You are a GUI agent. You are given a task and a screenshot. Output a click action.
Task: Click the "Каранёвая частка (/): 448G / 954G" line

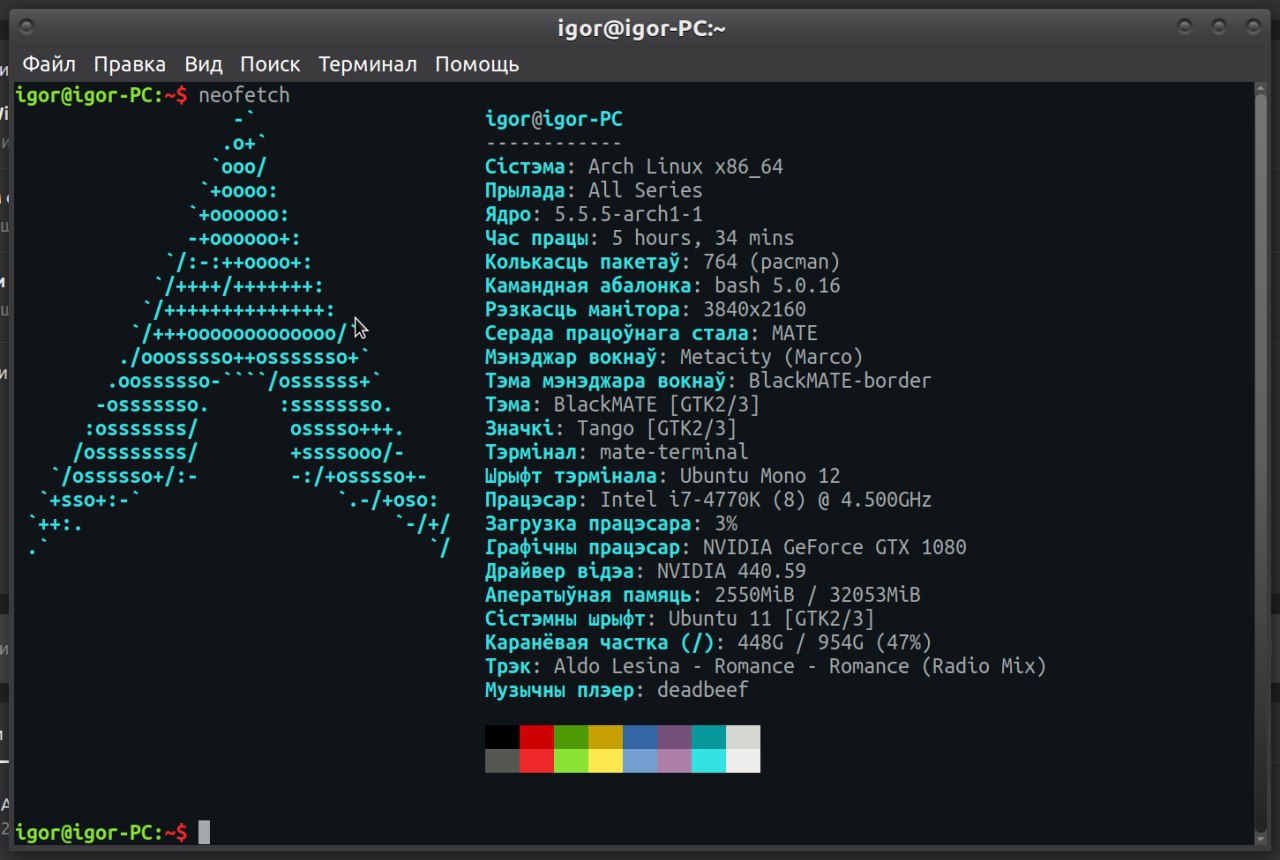709,643
